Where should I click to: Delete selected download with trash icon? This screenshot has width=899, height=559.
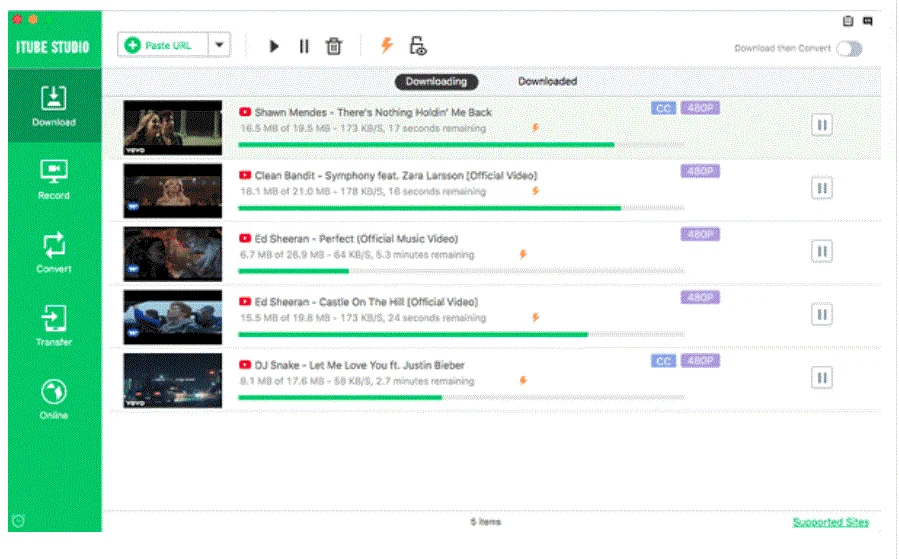pyautogui.click(x=334, y=46)
